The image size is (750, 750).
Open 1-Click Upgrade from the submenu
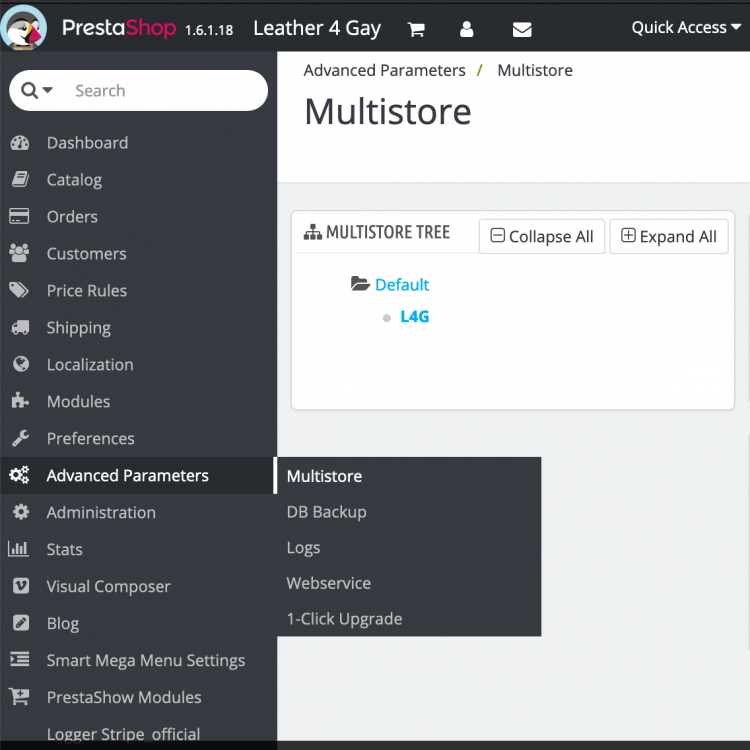(344, 619)
